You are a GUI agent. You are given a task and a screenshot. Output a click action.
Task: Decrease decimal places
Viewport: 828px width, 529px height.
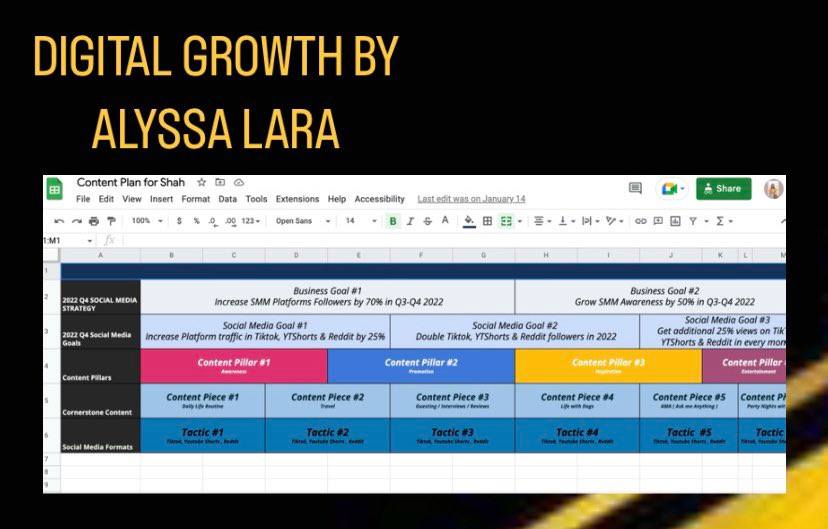click(212, 221)
